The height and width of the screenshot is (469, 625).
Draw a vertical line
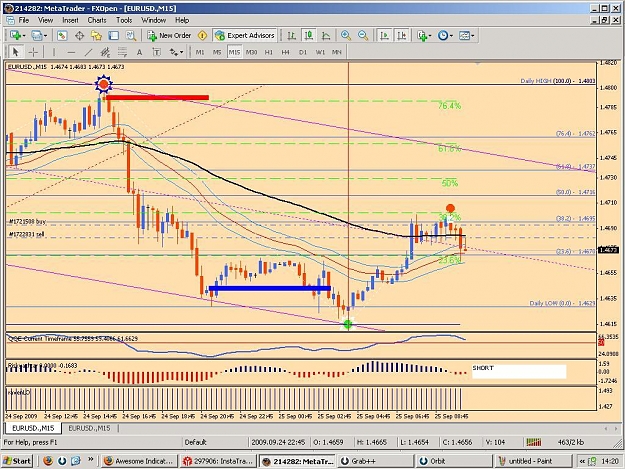54,52
